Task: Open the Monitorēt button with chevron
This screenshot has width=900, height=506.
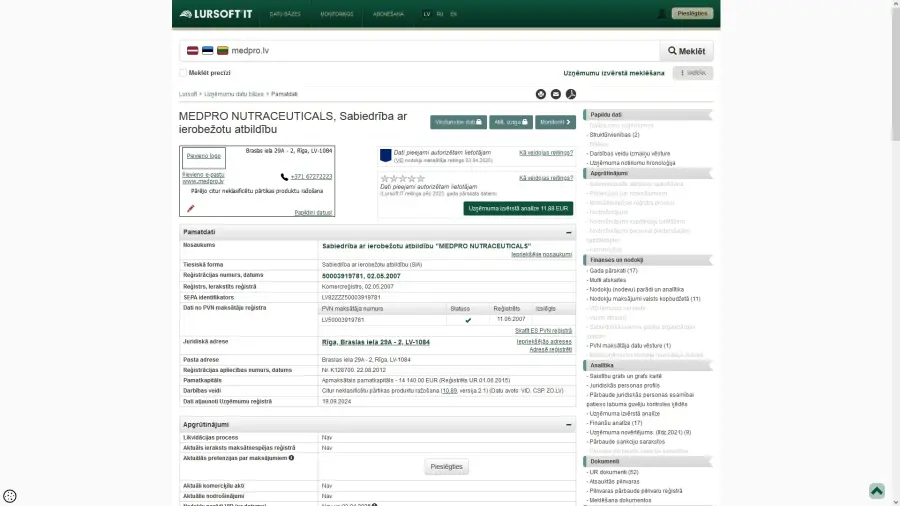Action: 555,122
